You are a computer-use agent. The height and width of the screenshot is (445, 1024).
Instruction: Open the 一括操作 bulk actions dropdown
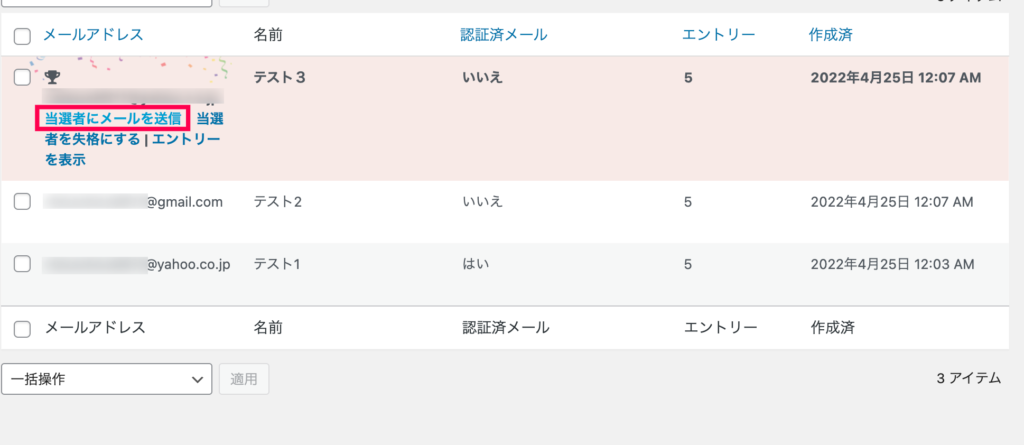click(x=106, y=379)
